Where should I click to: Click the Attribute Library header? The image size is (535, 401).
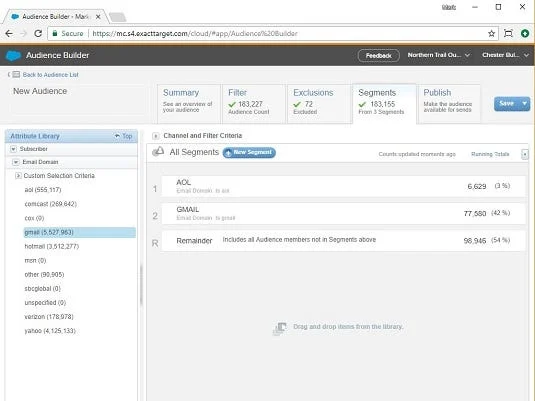pos(71,136)
